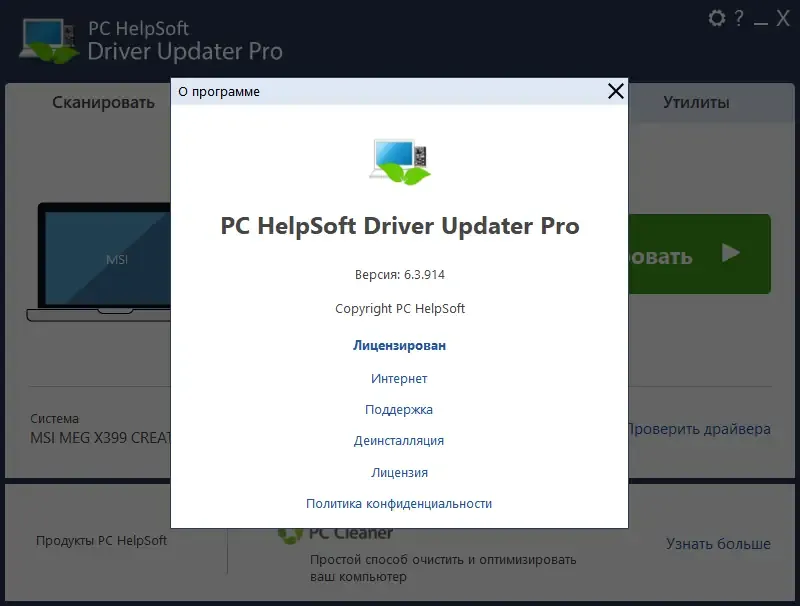This screenshot has height=606, width=800.
Task: Click the Лицензирован link
Action: tap(399, 345)
